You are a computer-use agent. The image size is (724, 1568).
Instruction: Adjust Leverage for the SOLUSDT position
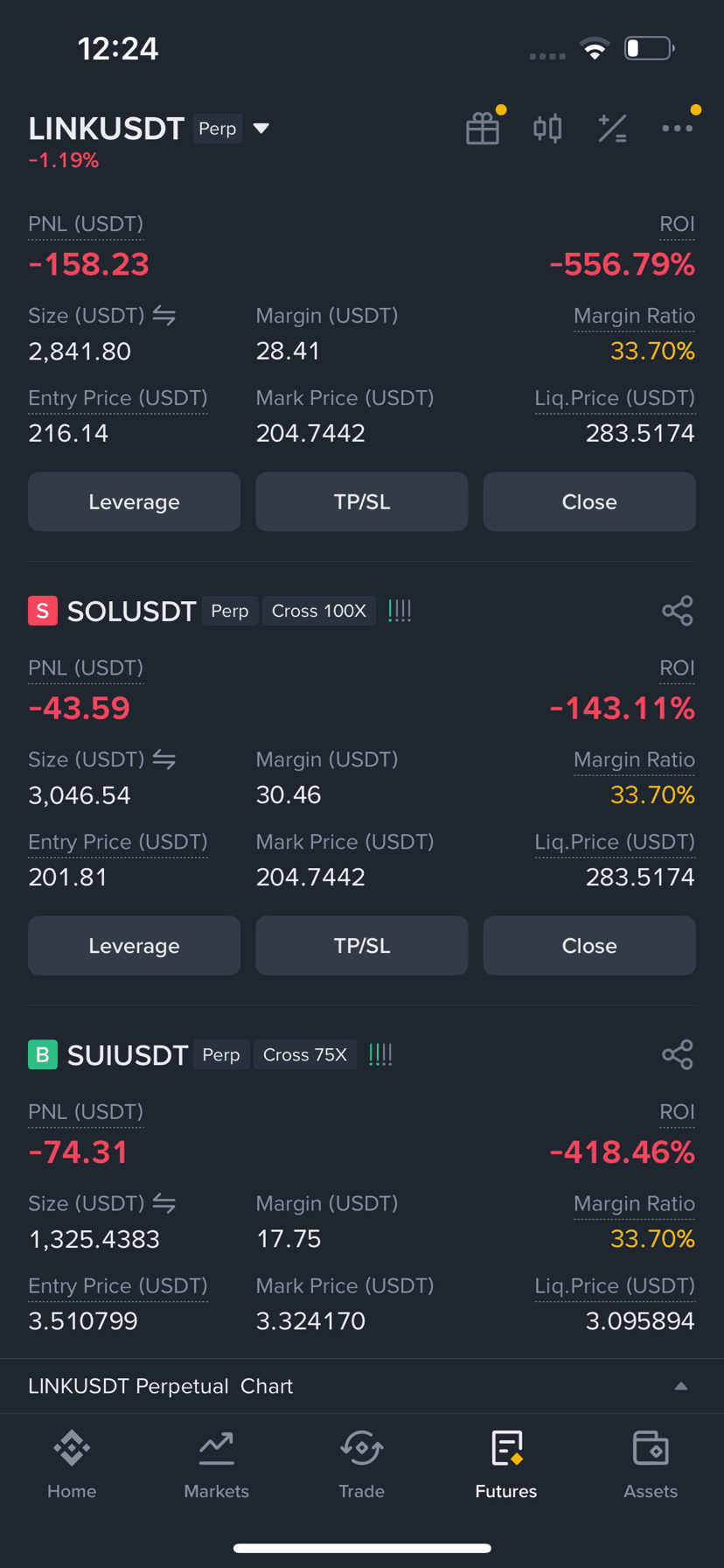pos(134,946)
